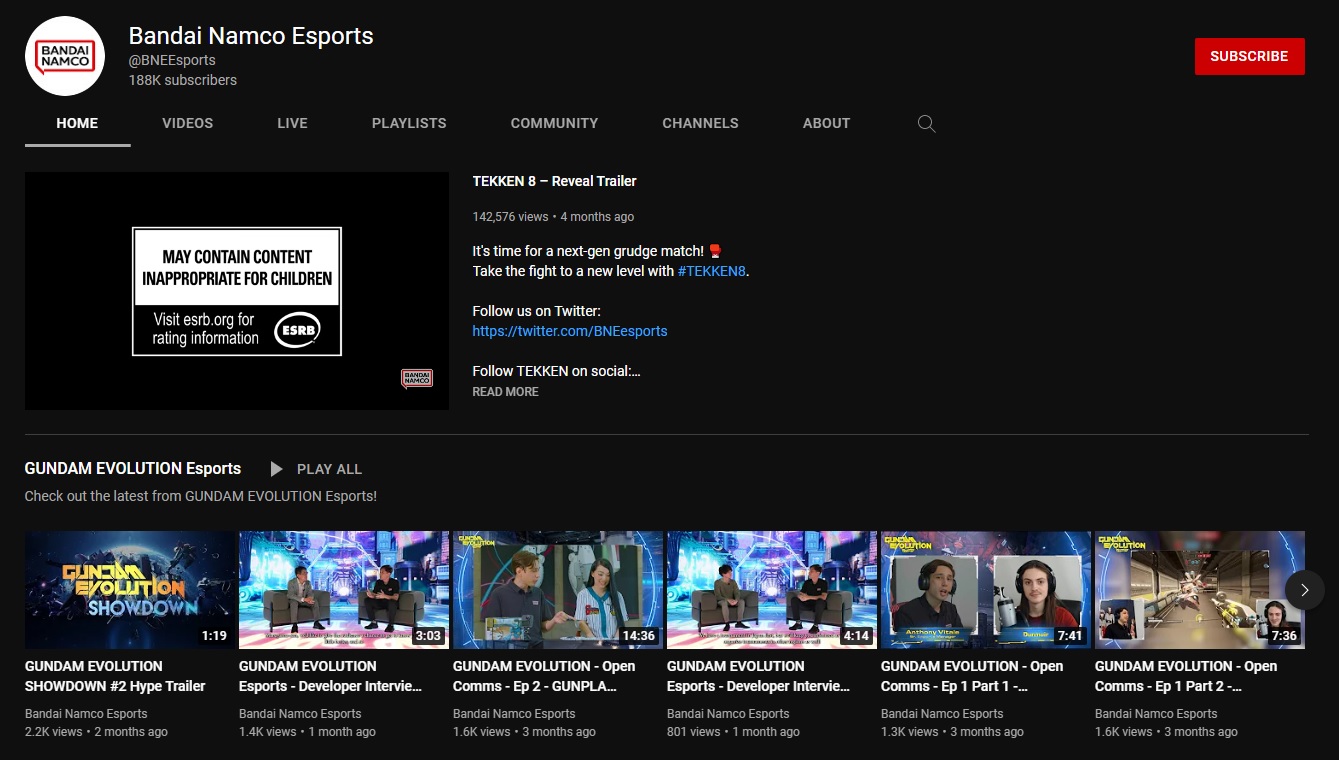Open the About tab

tap(826, 123)
